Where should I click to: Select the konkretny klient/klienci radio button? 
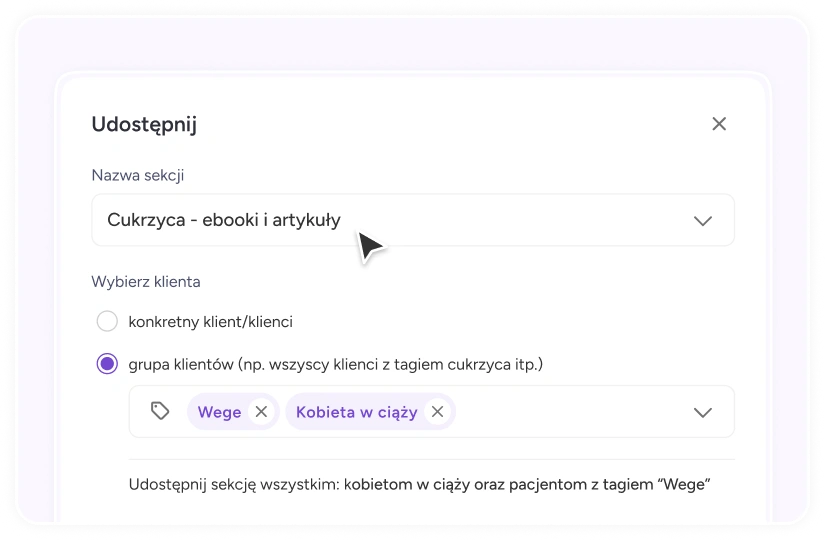[107, 321]
